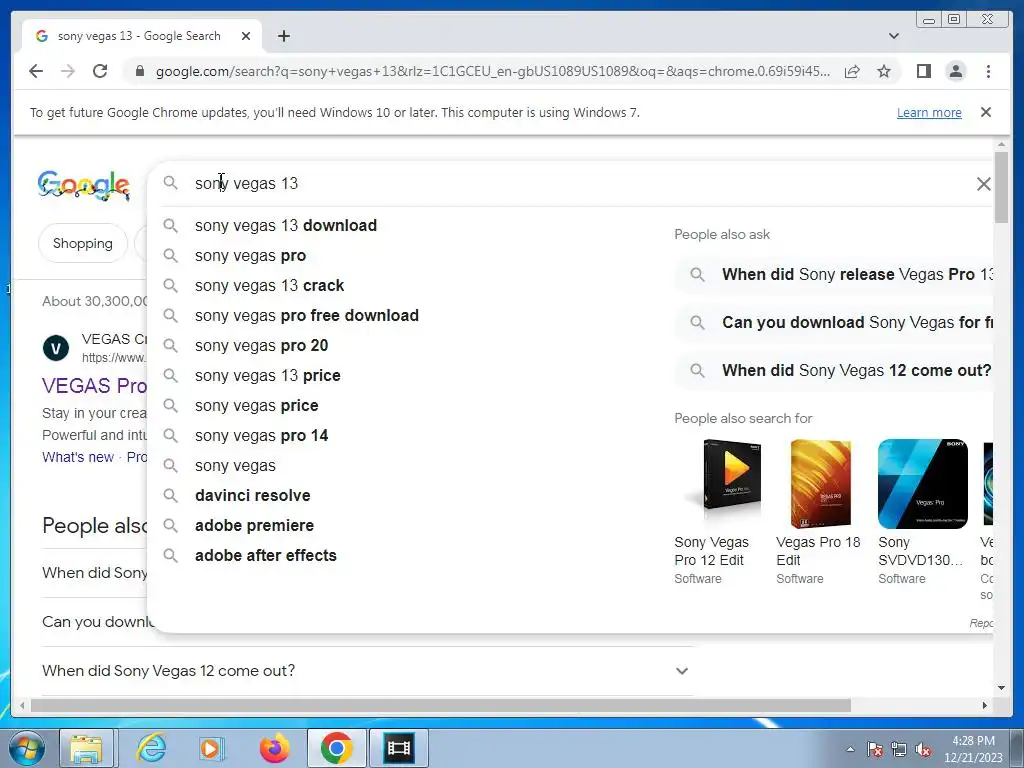Select suggestion sony vegas pro 20

point(262,345)
